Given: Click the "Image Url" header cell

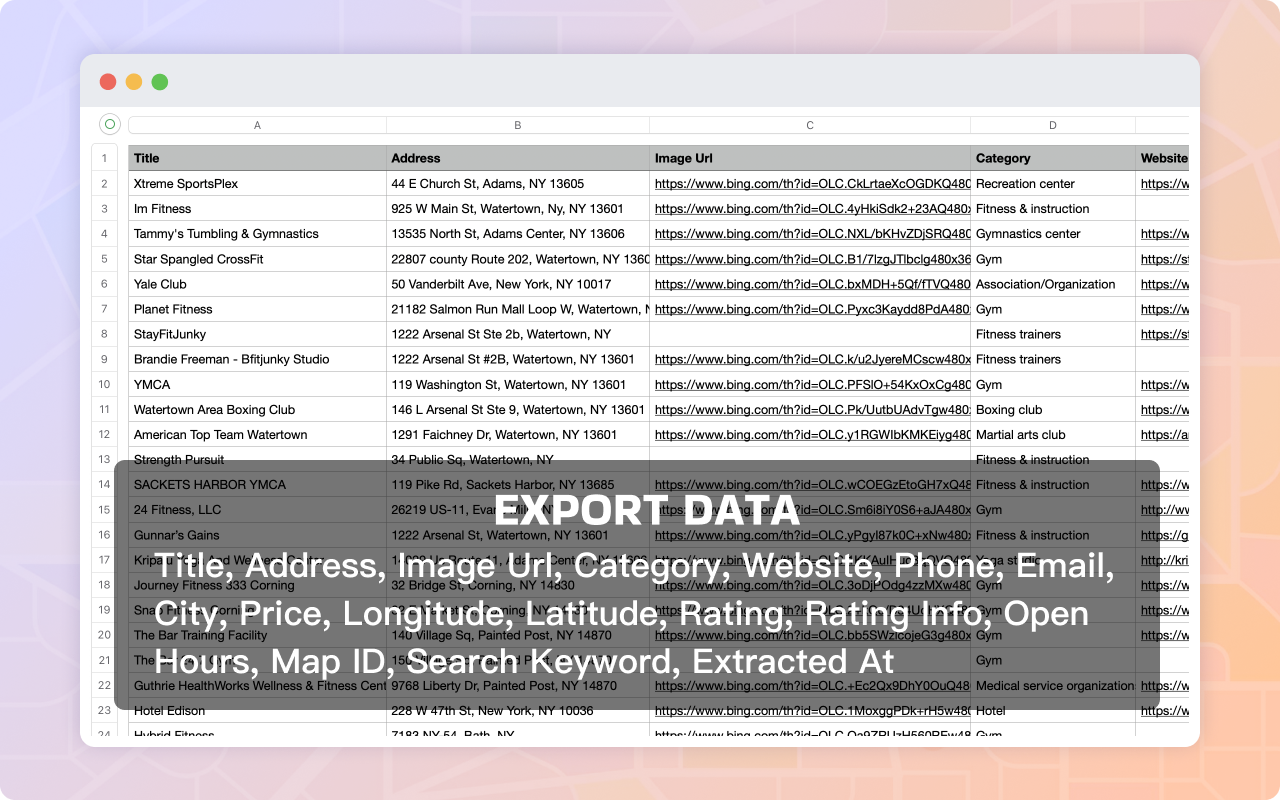Looking at the screenshot, I should click(x=810, y=158).
